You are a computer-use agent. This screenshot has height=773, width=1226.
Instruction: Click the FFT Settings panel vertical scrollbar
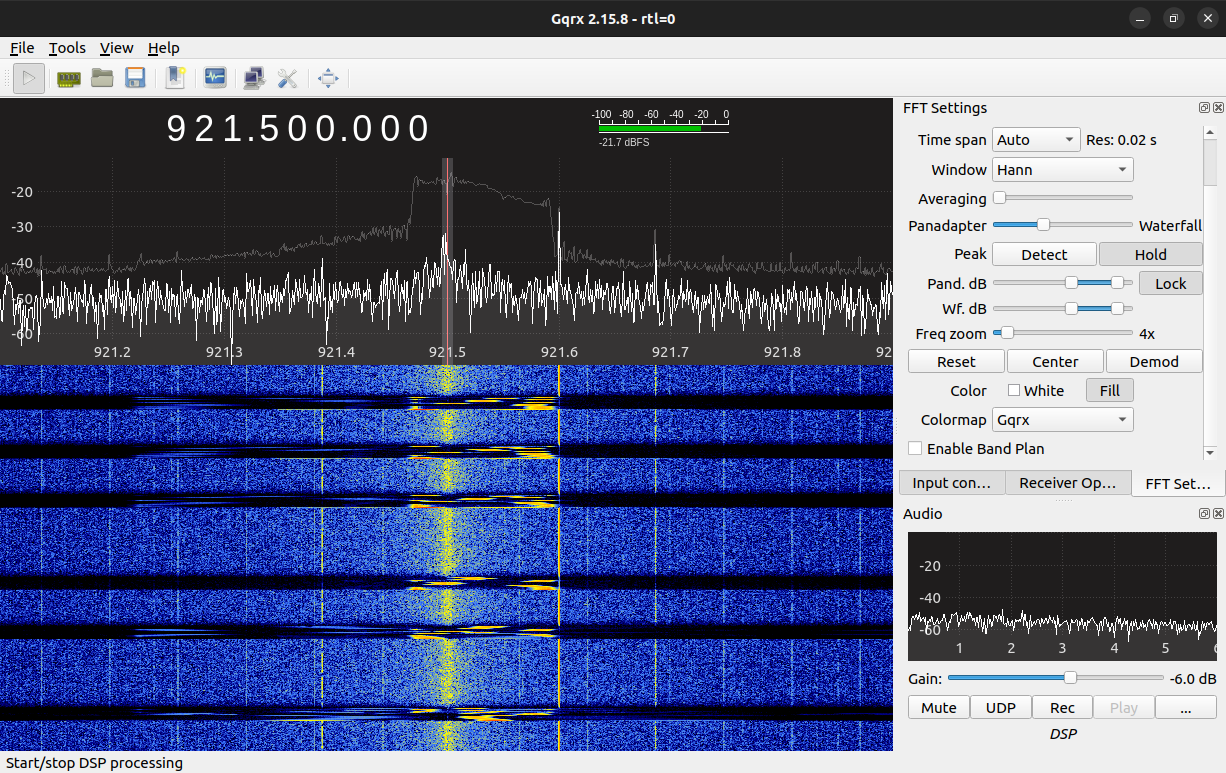click(x=1210, y=292)
